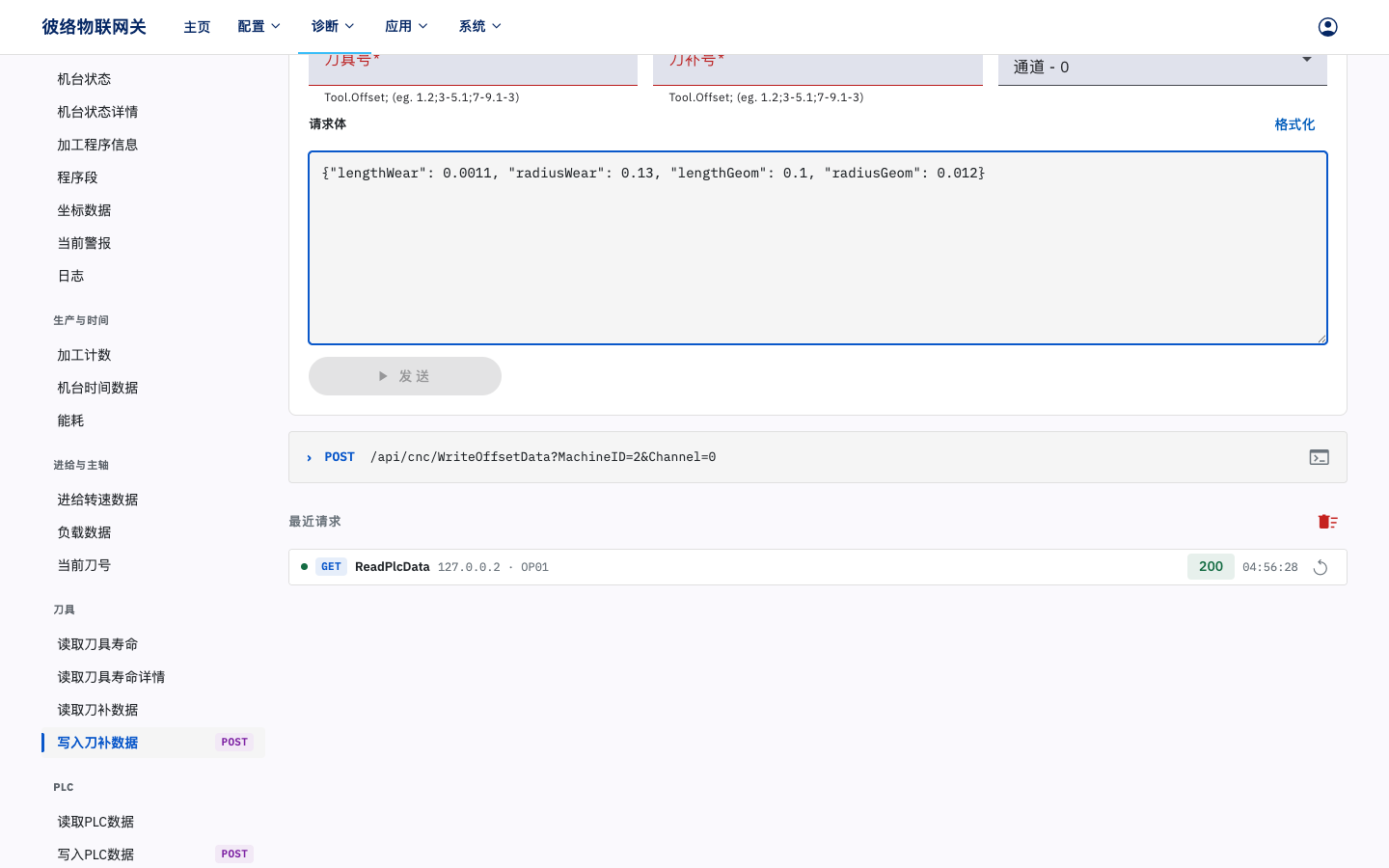Go to 主页 tab
Viewport: 1389px width, 868px height.
coord(197,27)
